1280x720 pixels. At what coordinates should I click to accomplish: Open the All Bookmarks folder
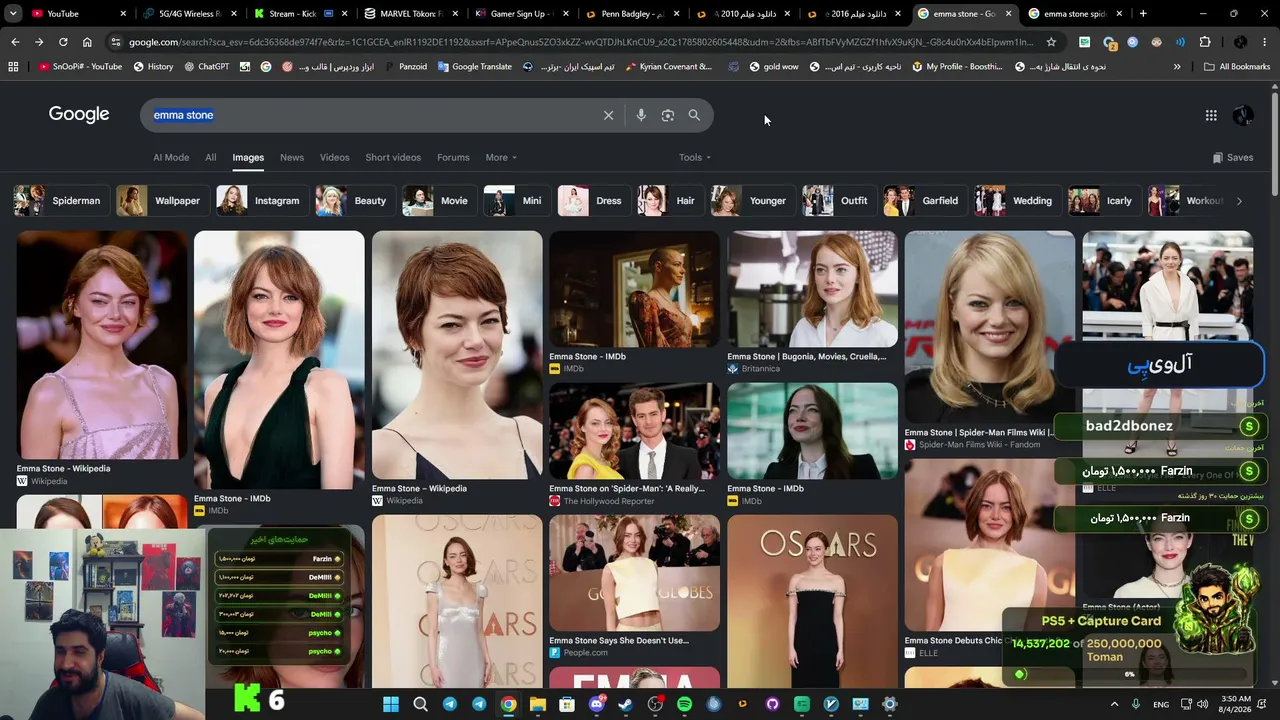pos(1237,67)
